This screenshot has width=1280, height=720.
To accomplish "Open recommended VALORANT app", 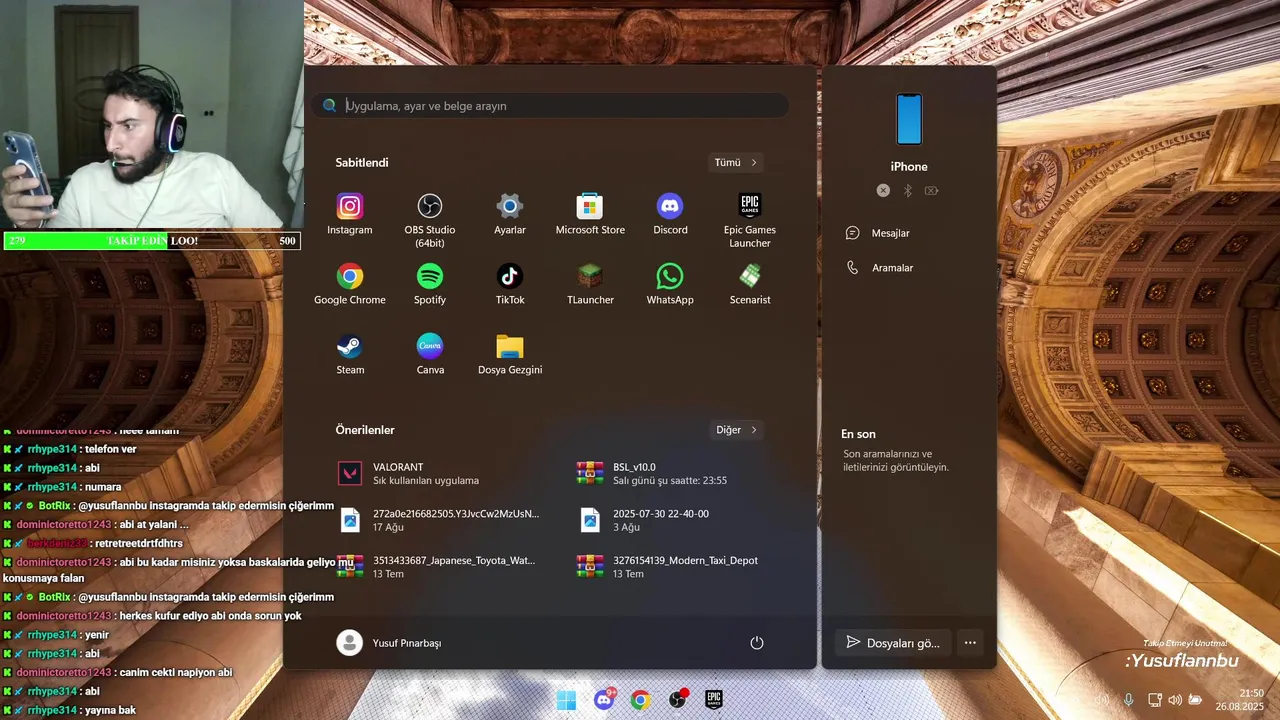I will tap(444, 474).
